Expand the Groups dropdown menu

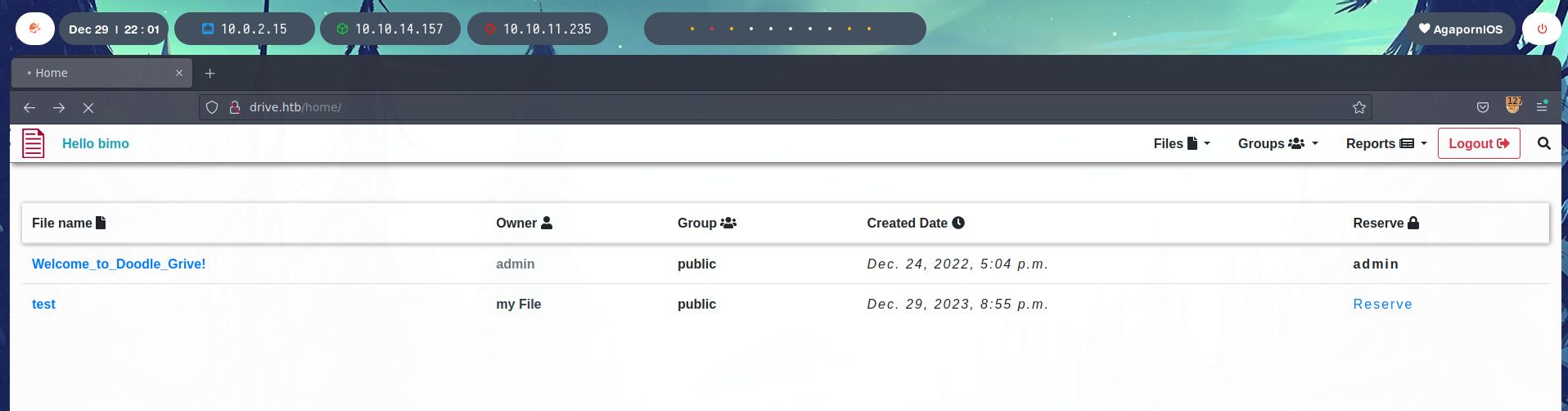click(x=1277, y=143)
